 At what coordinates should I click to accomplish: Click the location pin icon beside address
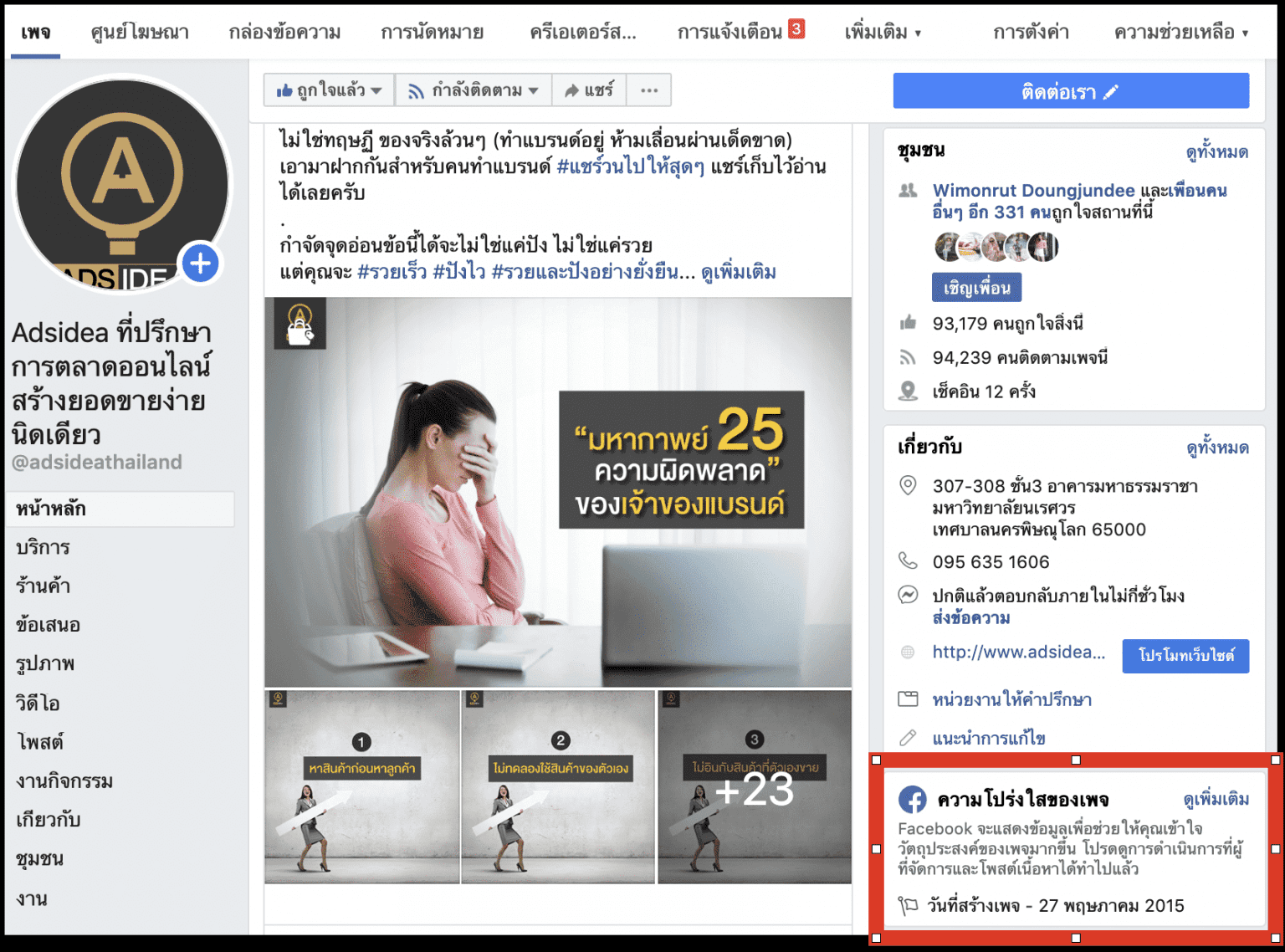tap(908, 485)
